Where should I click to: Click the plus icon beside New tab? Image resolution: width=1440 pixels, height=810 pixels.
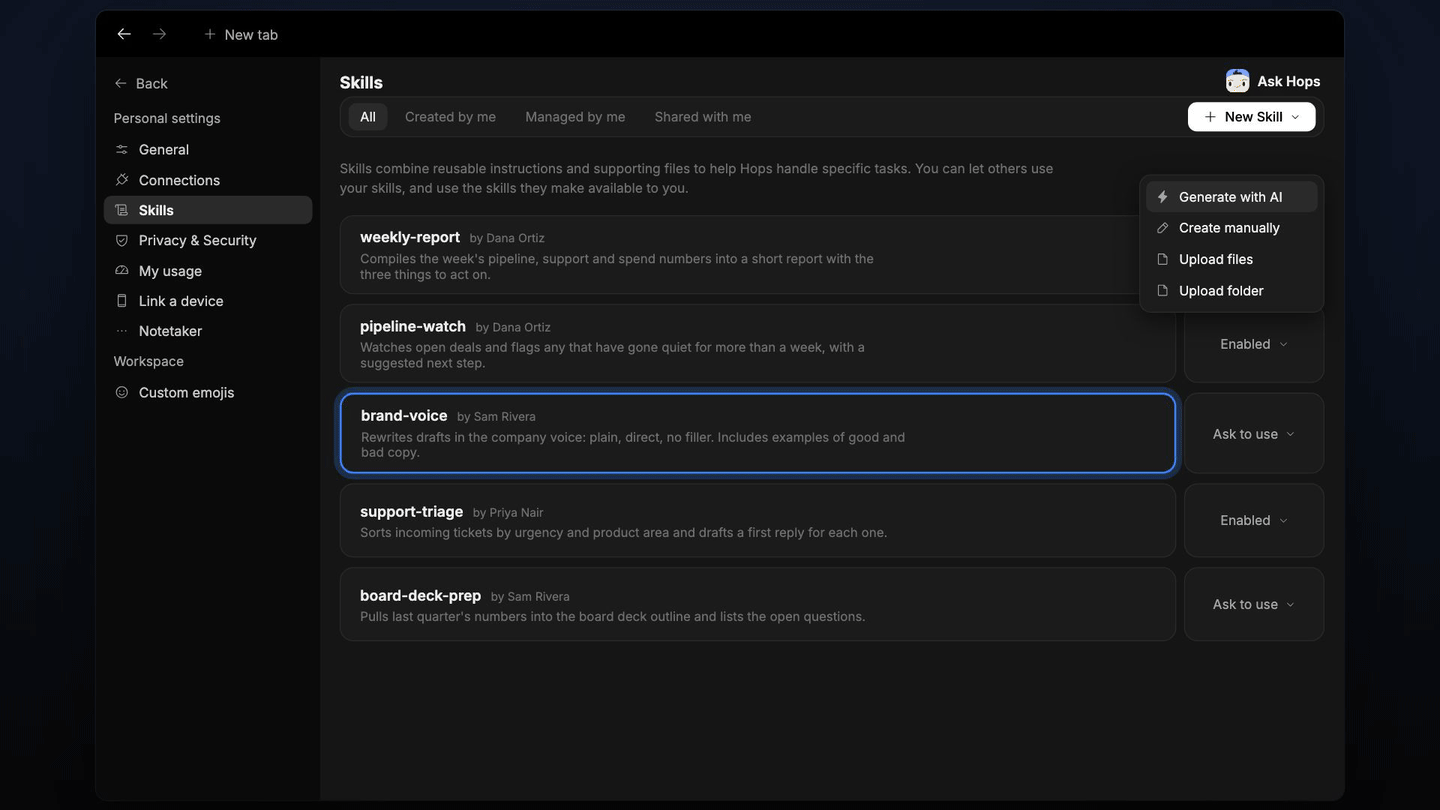click(x=210, y=34)
